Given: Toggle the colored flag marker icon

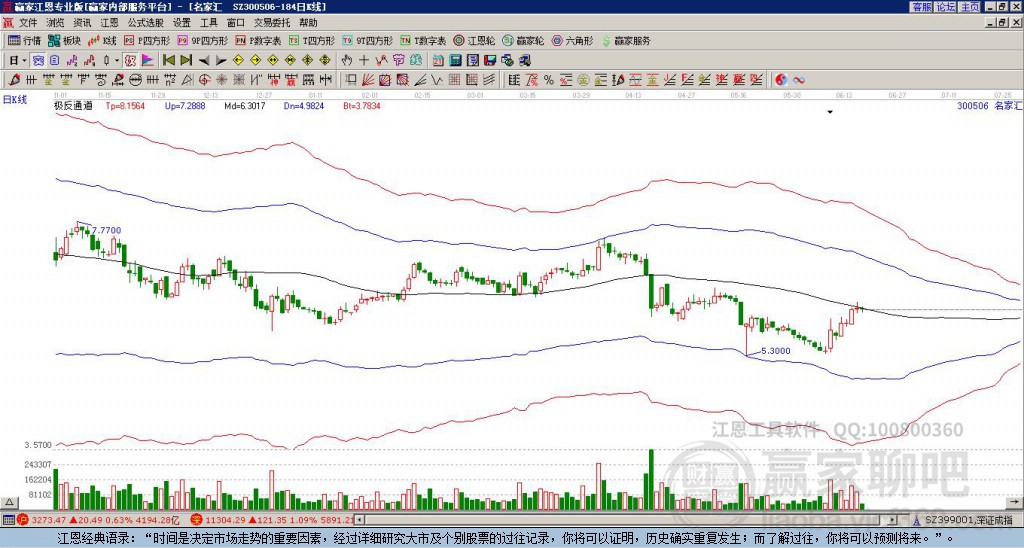Looking at the screenshot, I should coord(148,61).
